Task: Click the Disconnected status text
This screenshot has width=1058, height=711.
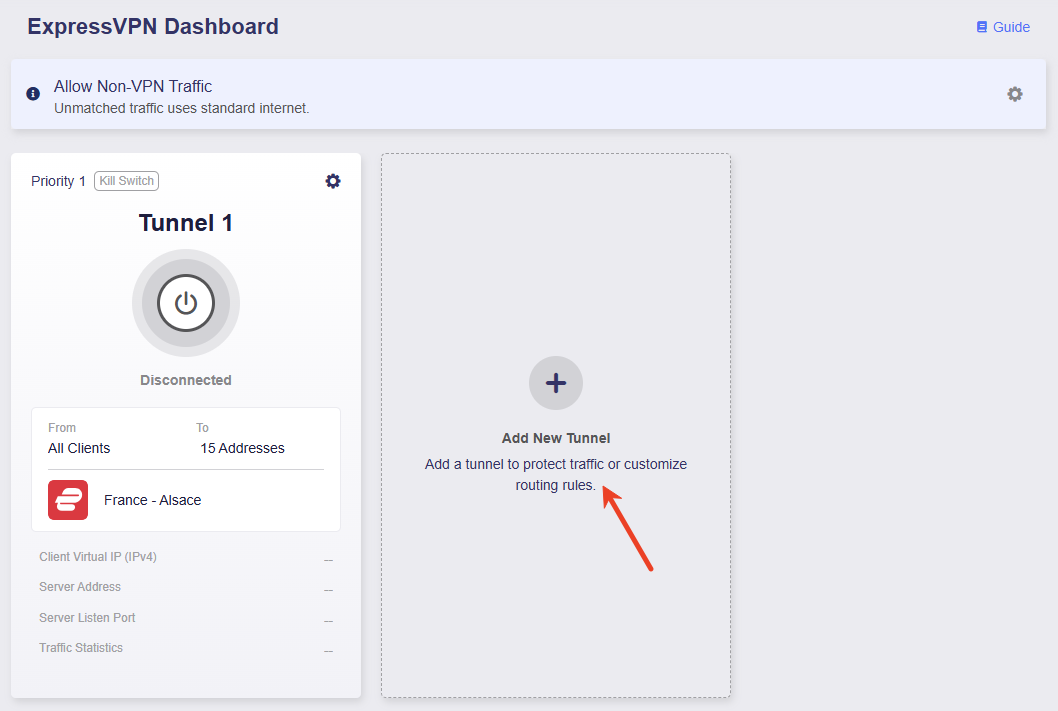Action: pyautogui.click(x=186, y=380)
